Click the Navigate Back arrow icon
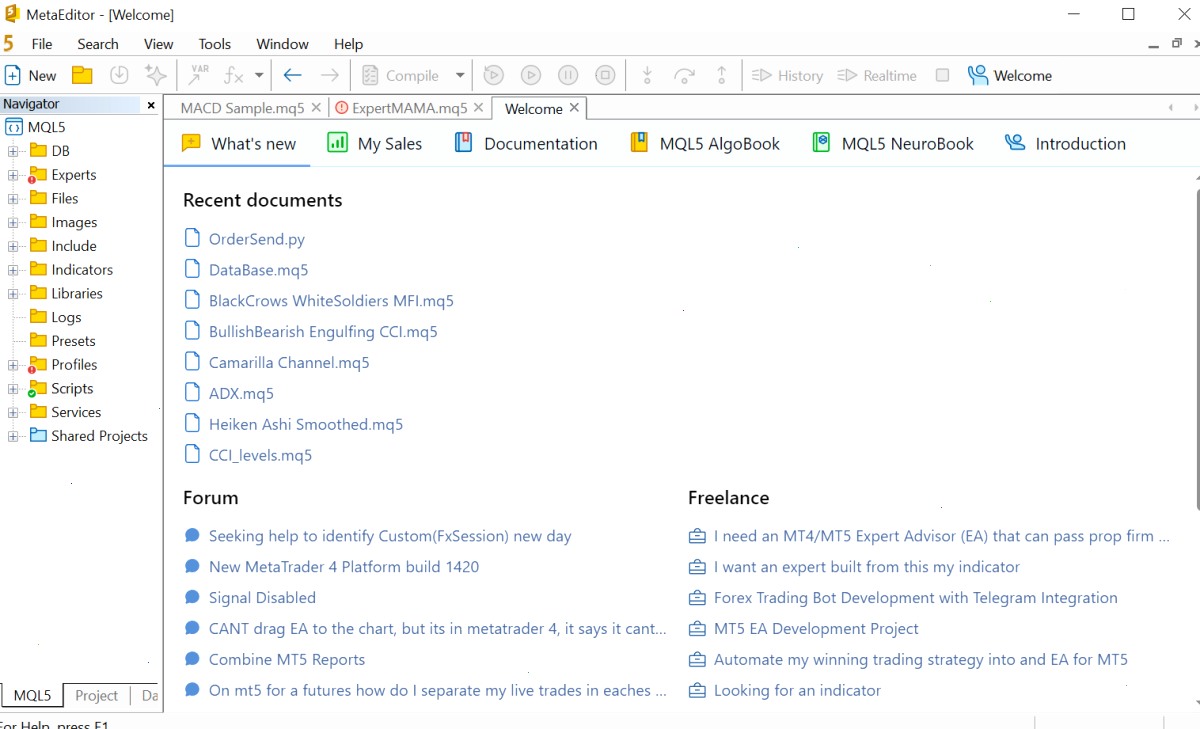Screen dimensions: 1200x729 pos(293,75)
